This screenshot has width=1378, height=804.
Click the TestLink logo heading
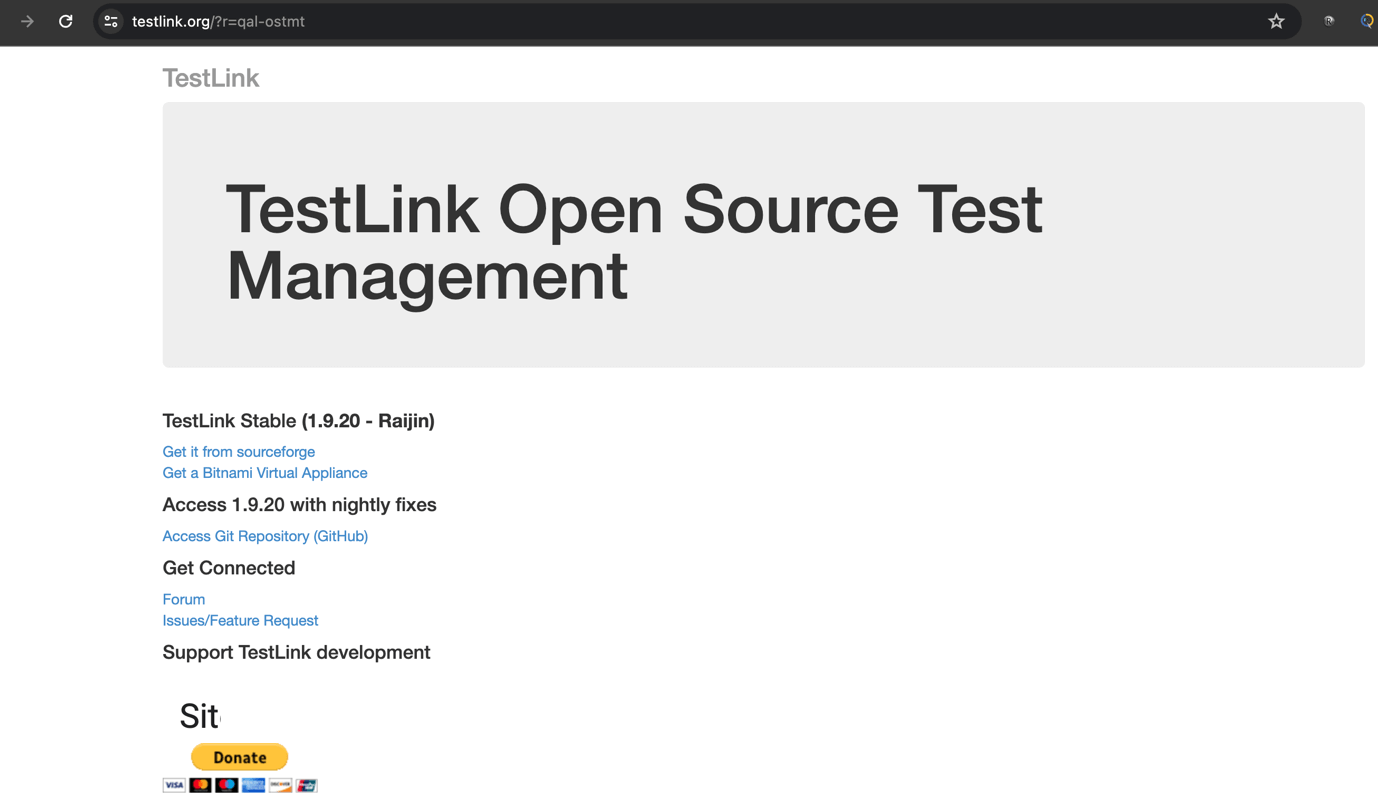(210, 76)
